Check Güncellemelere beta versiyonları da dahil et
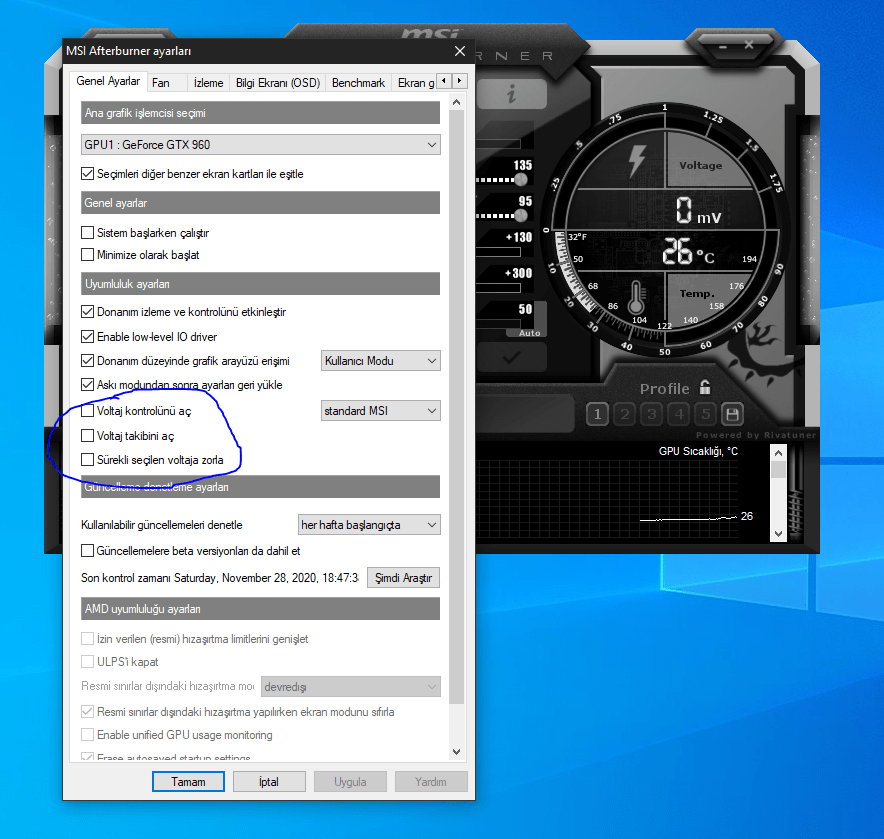This screenshot has width=884, height=839. (x=87, y=550)
